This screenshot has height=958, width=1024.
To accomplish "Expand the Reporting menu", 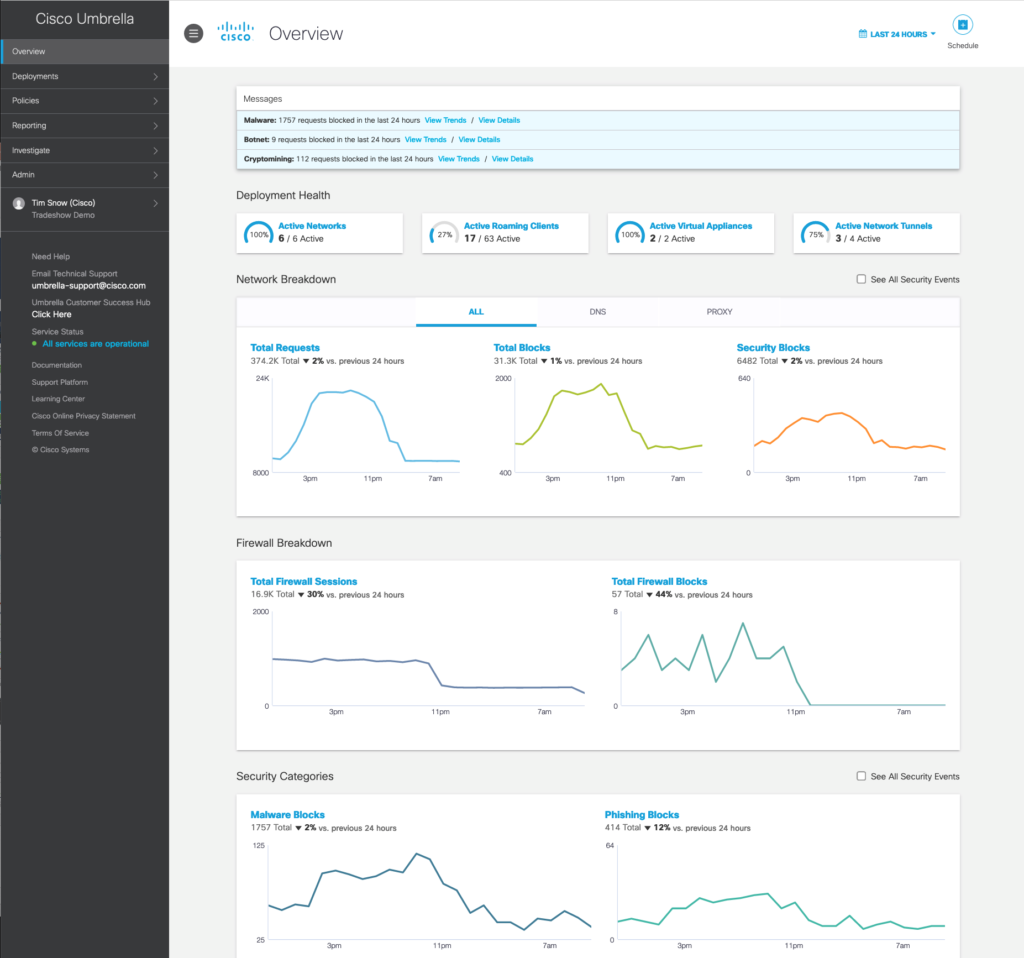I will click(85, 125).
